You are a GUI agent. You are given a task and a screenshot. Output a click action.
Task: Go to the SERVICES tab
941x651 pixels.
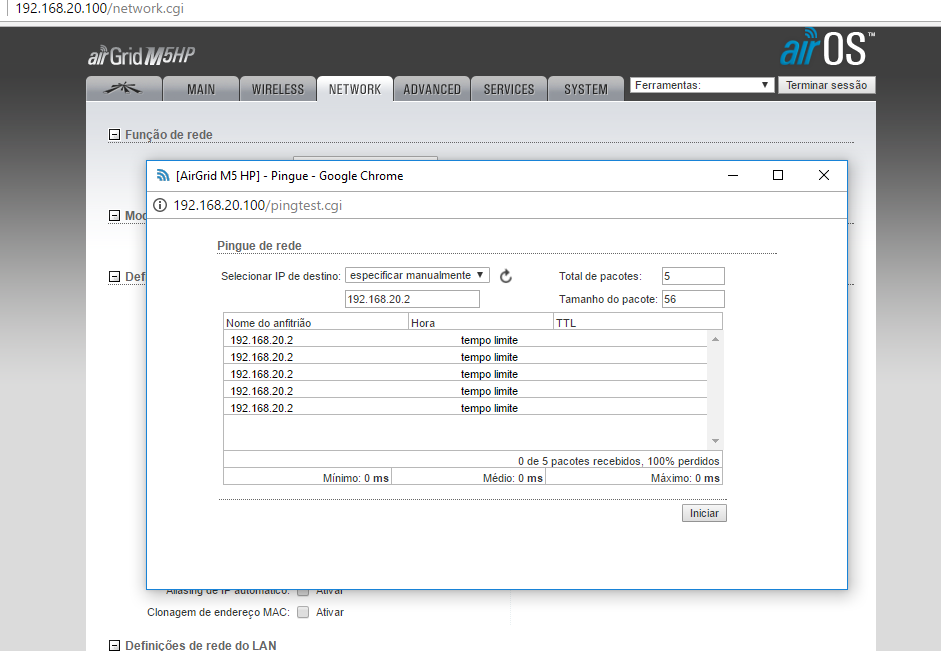pos(509,89)
